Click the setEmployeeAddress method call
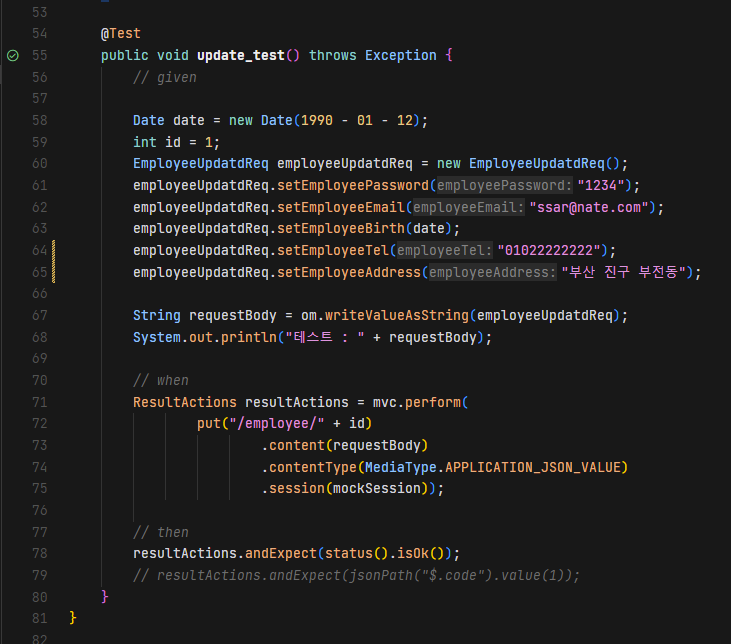Viewport: 731px width, 644px height. [349, 272]
